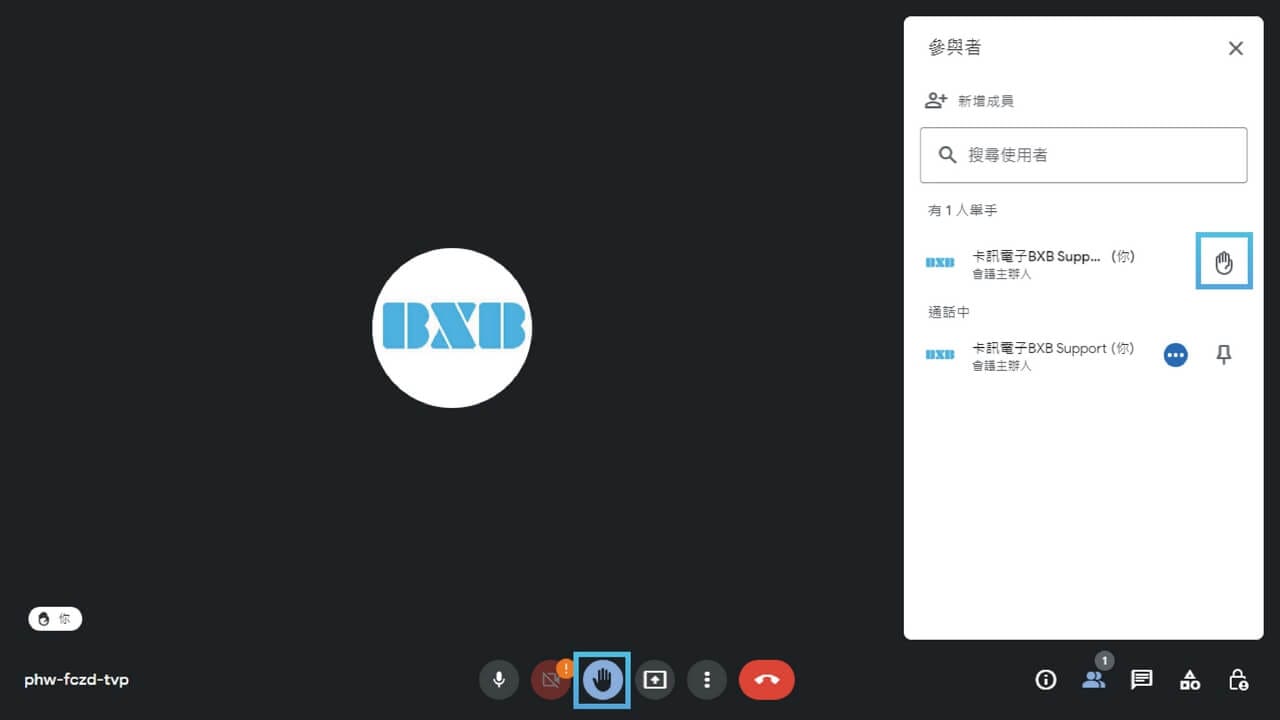Mute the microphone
Screen dimensions: 1280x720
click(x=499, y=680)
